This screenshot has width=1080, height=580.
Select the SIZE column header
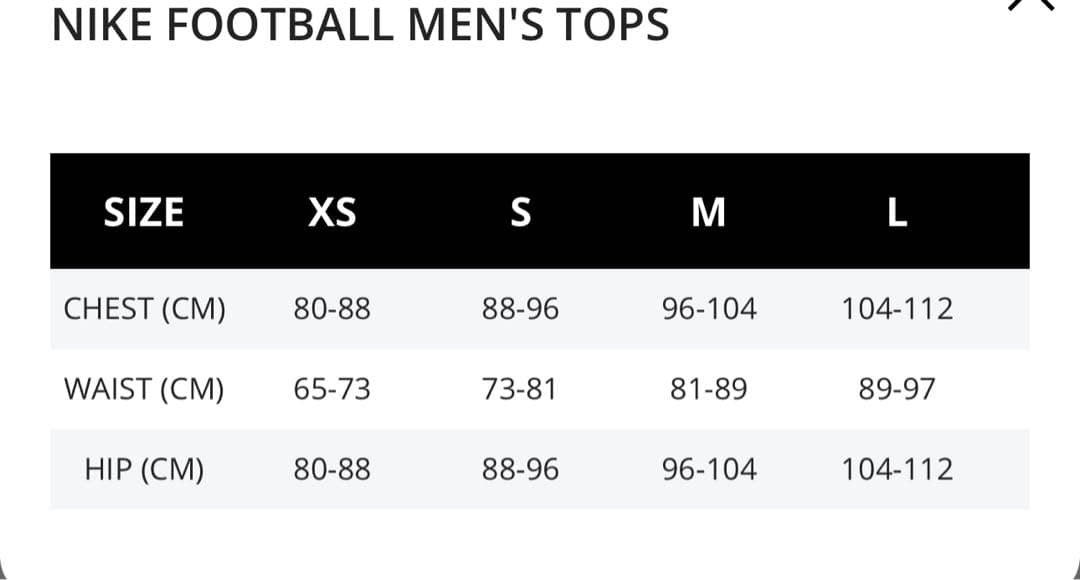(x=144, y=212)
